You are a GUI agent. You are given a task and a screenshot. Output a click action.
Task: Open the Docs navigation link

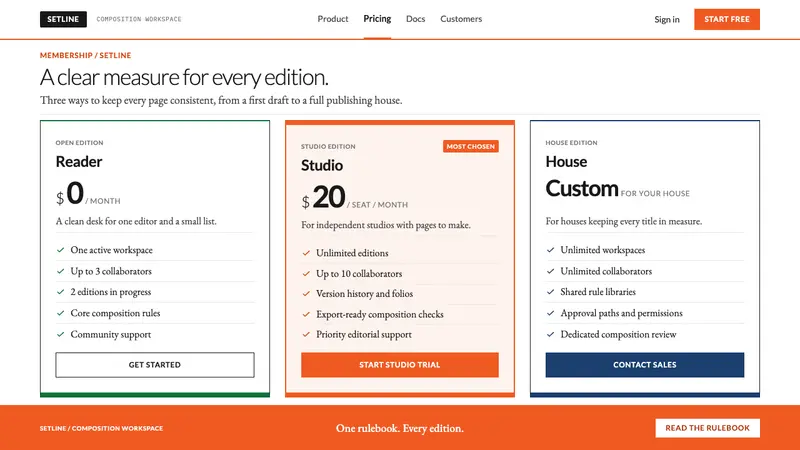point(415,19)
